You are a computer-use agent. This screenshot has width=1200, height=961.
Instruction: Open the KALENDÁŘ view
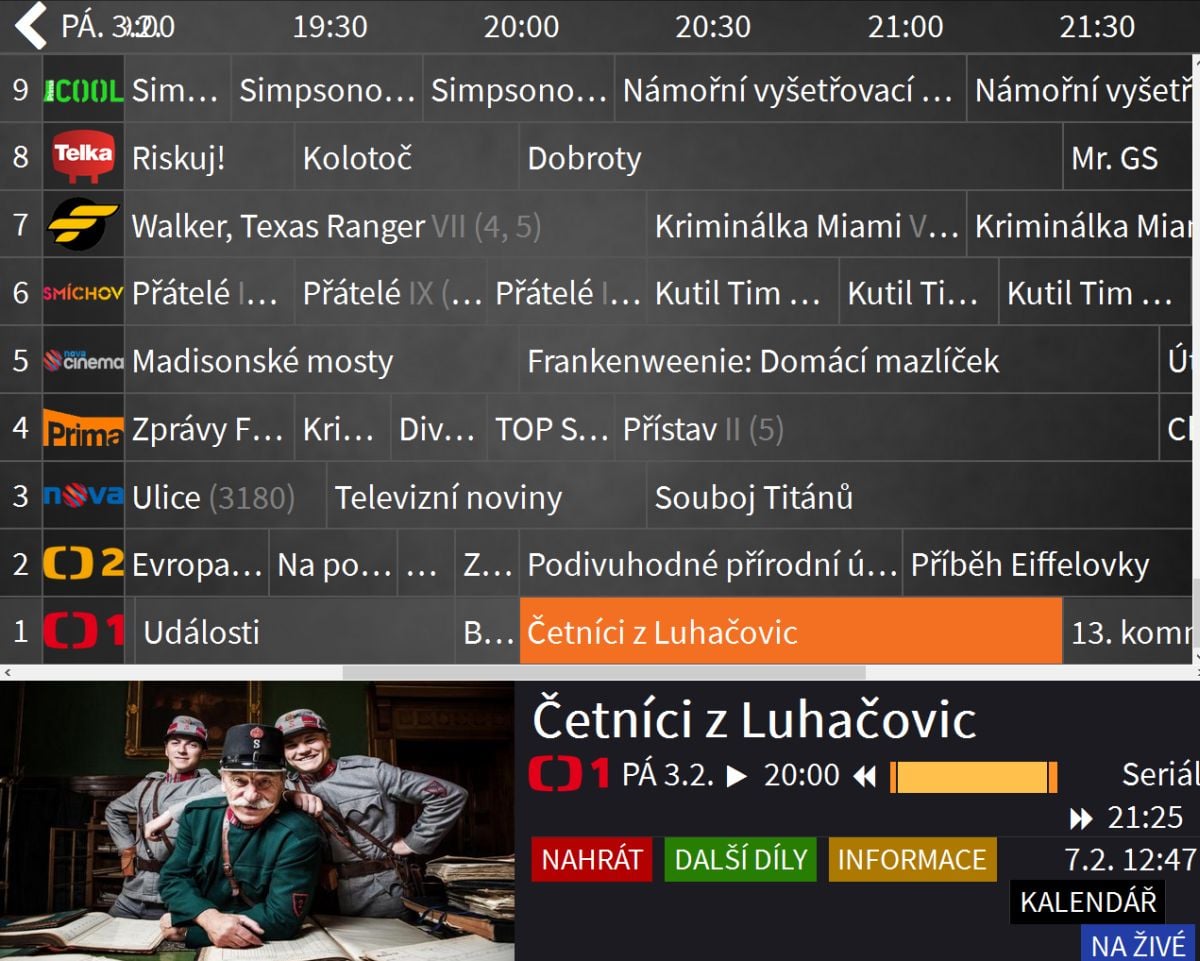pyautogui.click(x=1088, y=902)
